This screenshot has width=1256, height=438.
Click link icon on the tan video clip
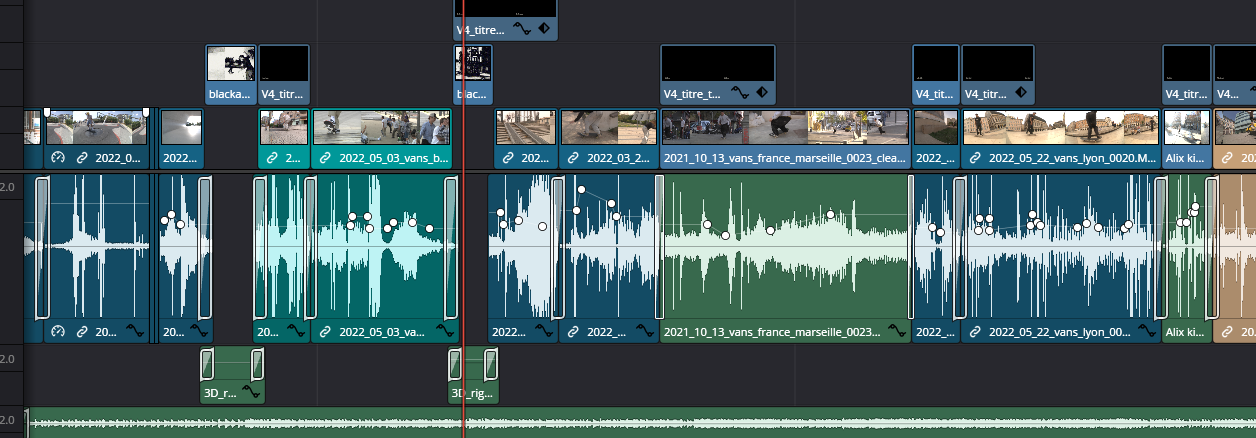pos(1227,158)
